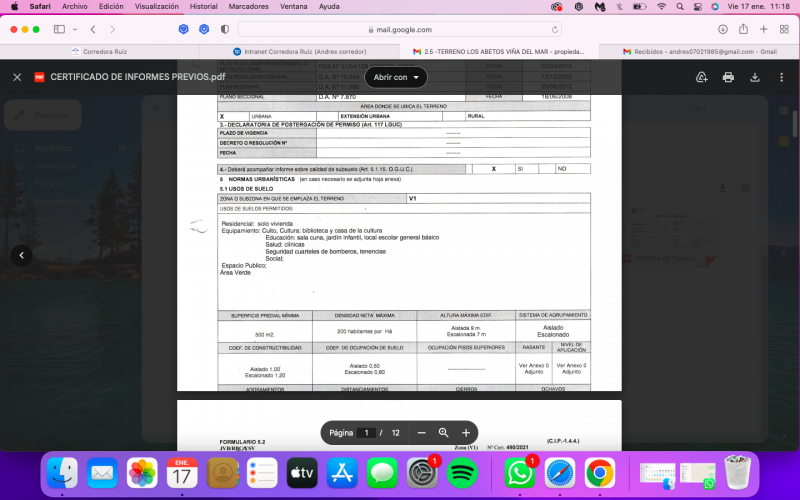800x500 pixels.
Task: Open the Safari application menu
Action: point(40,6)
